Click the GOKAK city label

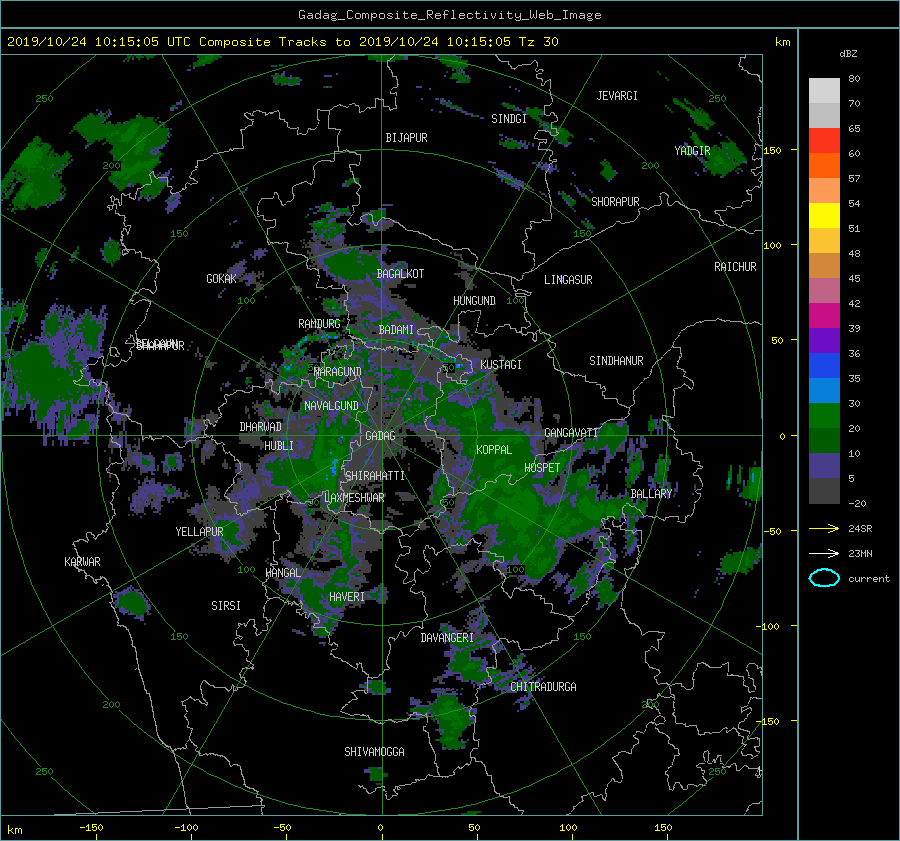pos(221,278)
